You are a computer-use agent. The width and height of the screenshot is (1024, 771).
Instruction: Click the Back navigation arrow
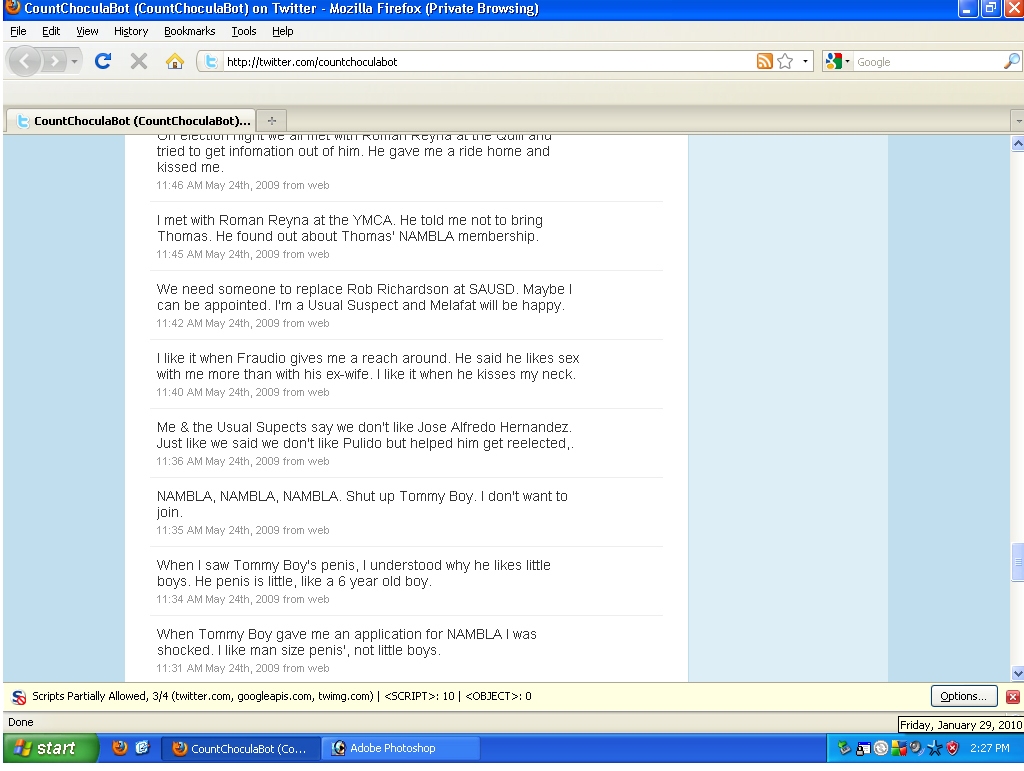[26, 62]
